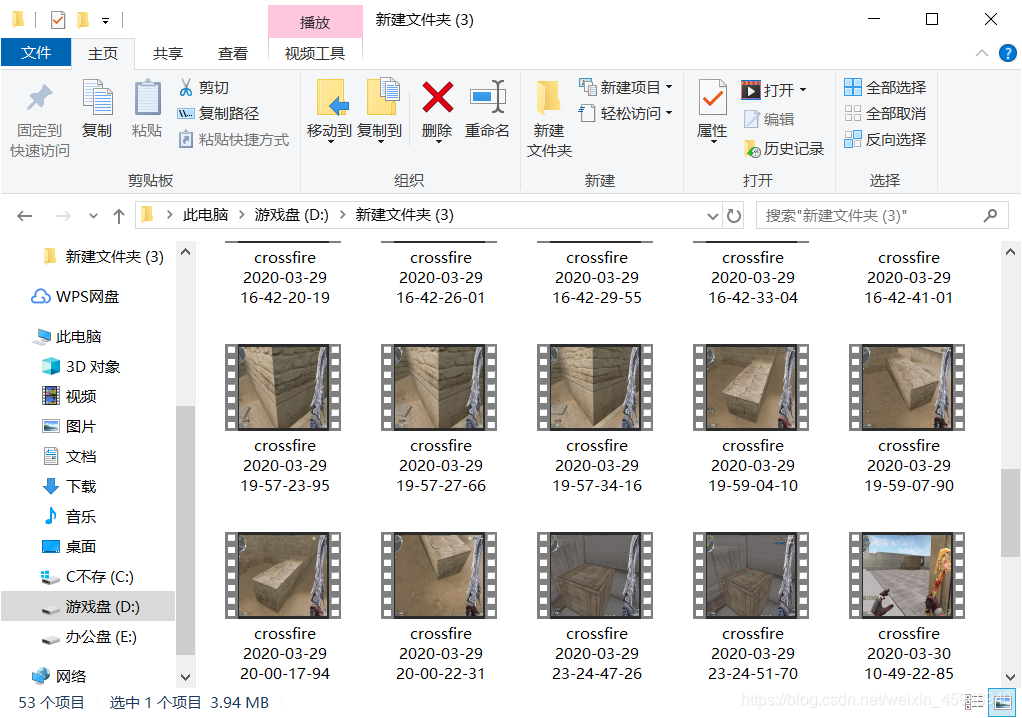
Task: Click the Pin to Quick Access icon
Action: [40, 98]
